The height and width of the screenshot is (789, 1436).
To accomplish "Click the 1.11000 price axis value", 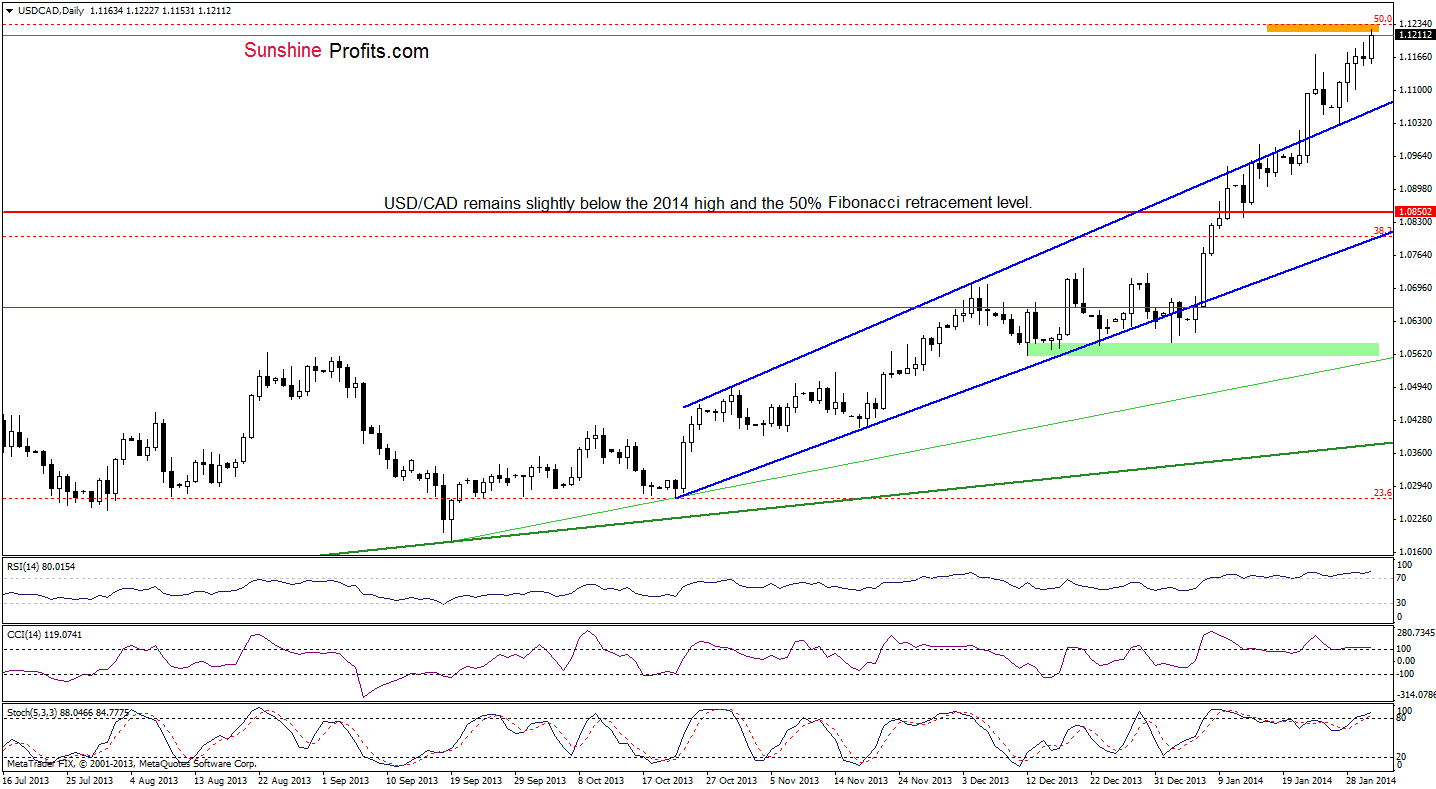I will click(x=1415, y=90).
